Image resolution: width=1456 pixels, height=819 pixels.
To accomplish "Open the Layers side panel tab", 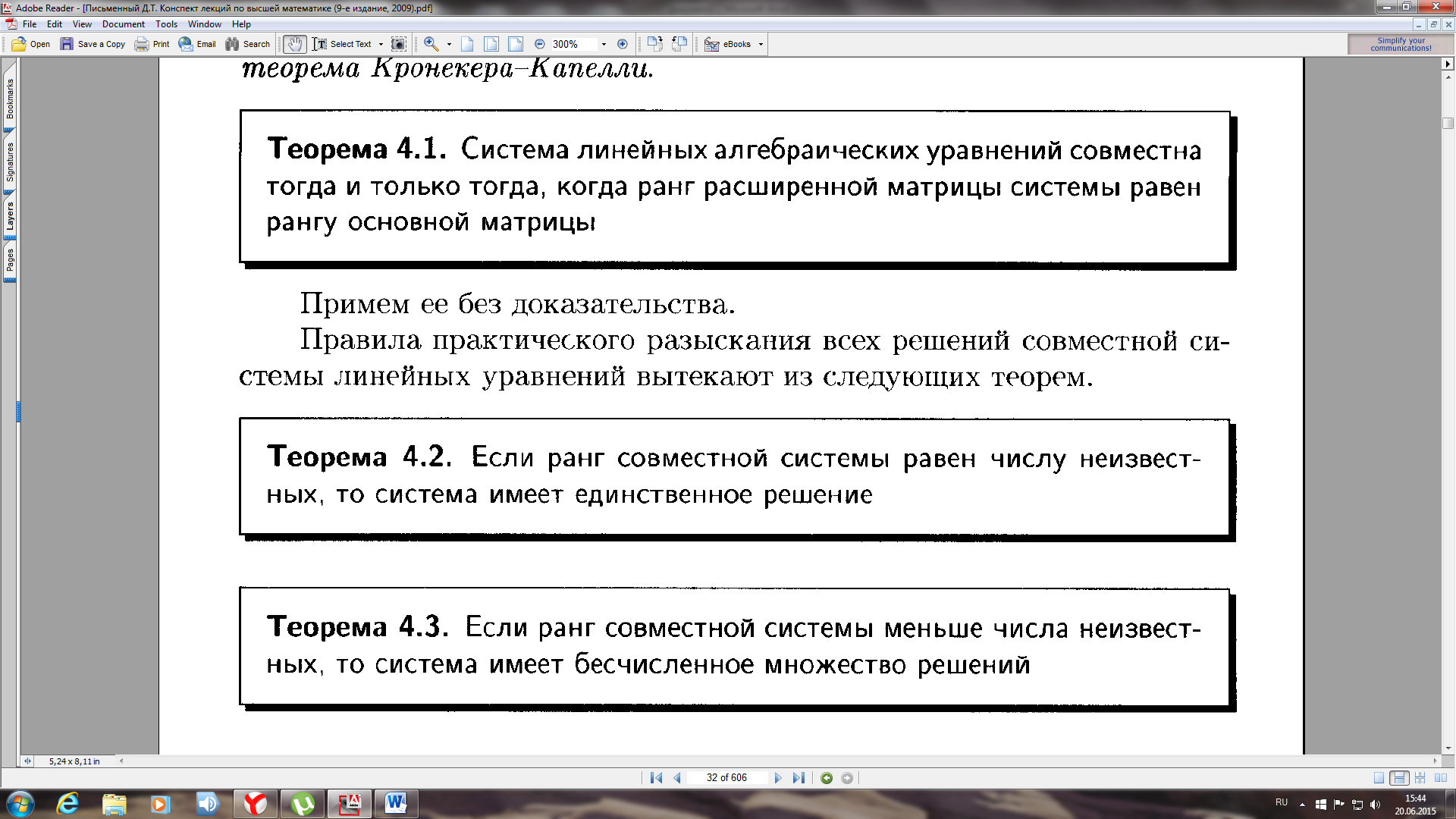I will tap(10, 216).
